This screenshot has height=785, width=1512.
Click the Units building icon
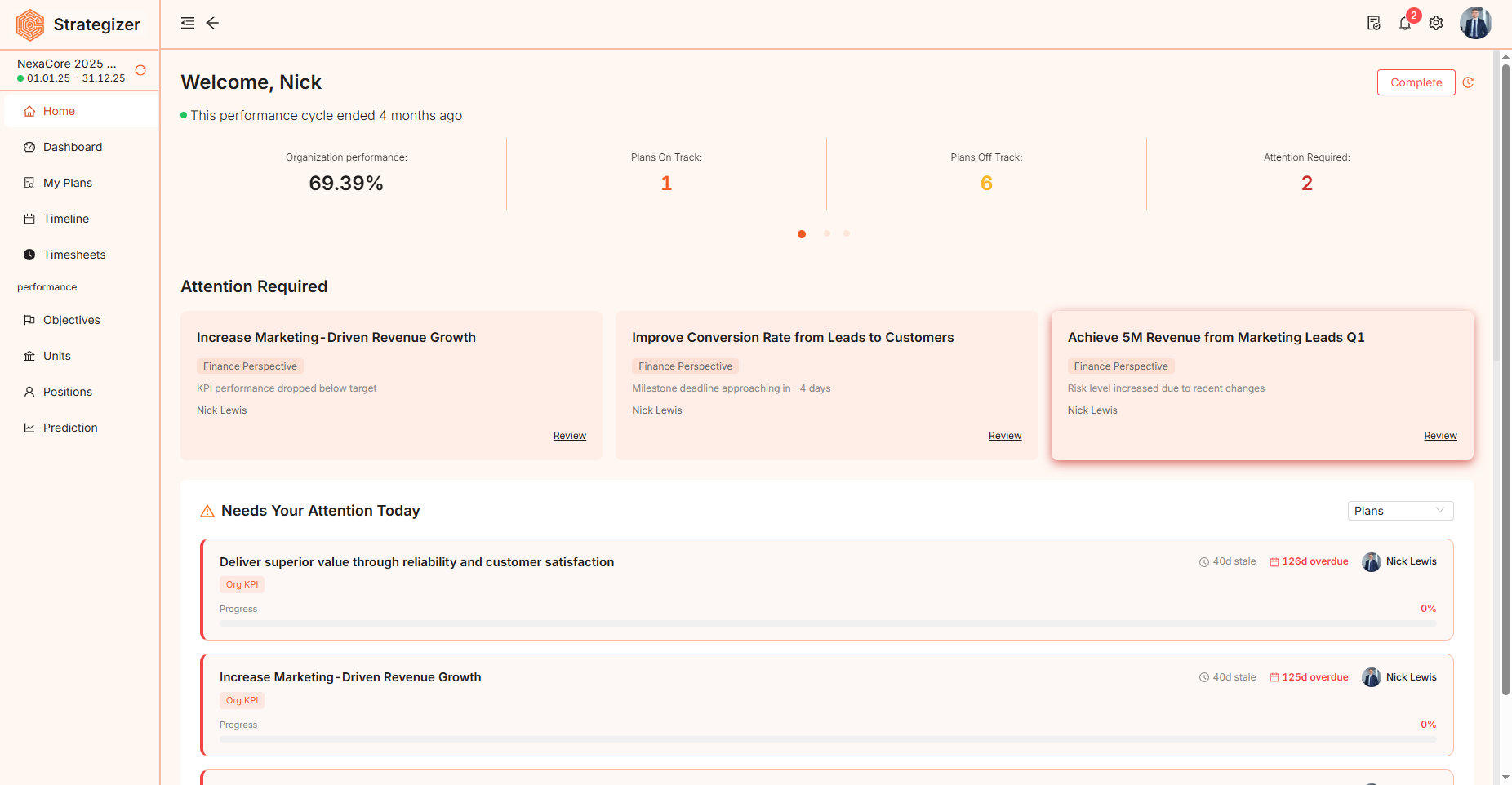pyautogui.click(x=29, y=356)
